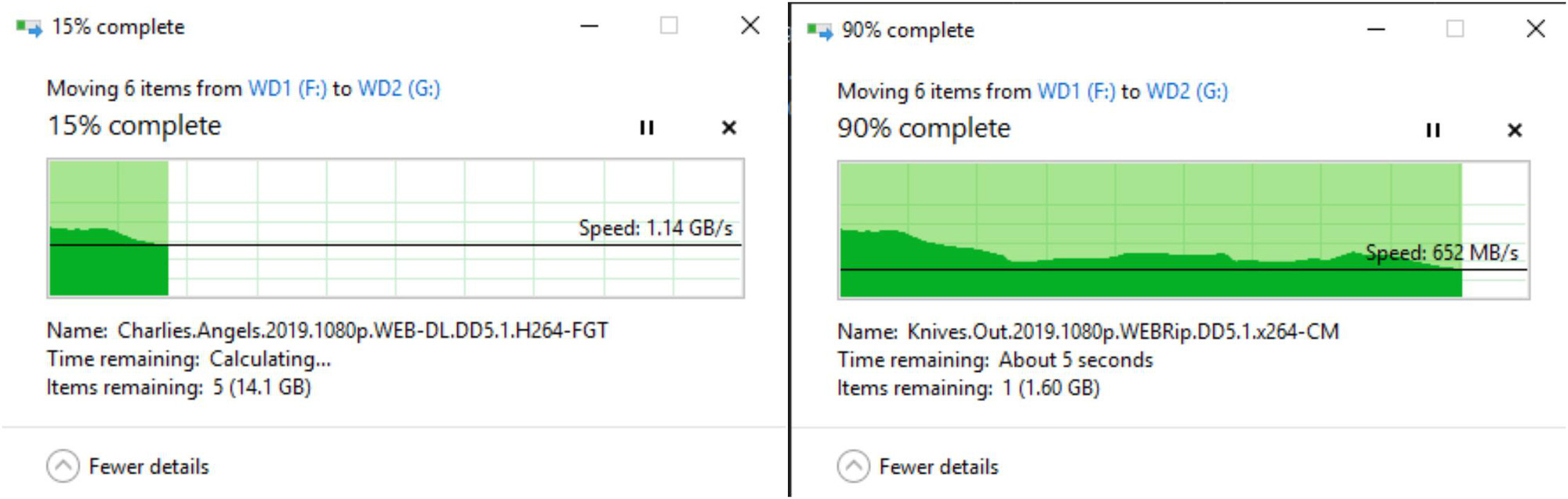This screenshot has height=499, width=1568.
Task: Minimize the 90% complete window
Action: [1376, 30]
